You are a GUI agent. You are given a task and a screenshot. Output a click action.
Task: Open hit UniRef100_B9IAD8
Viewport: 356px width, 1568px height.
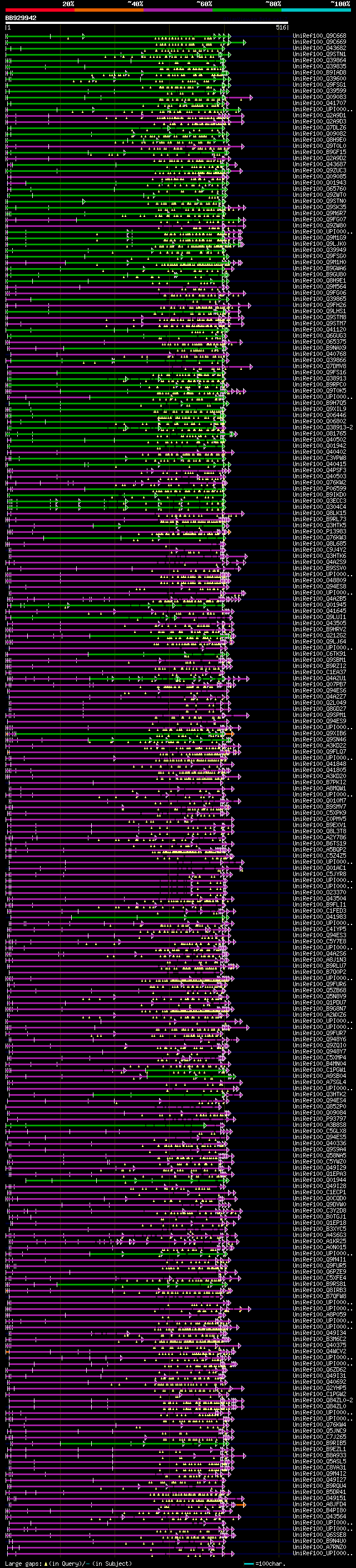tap(319, 72)
